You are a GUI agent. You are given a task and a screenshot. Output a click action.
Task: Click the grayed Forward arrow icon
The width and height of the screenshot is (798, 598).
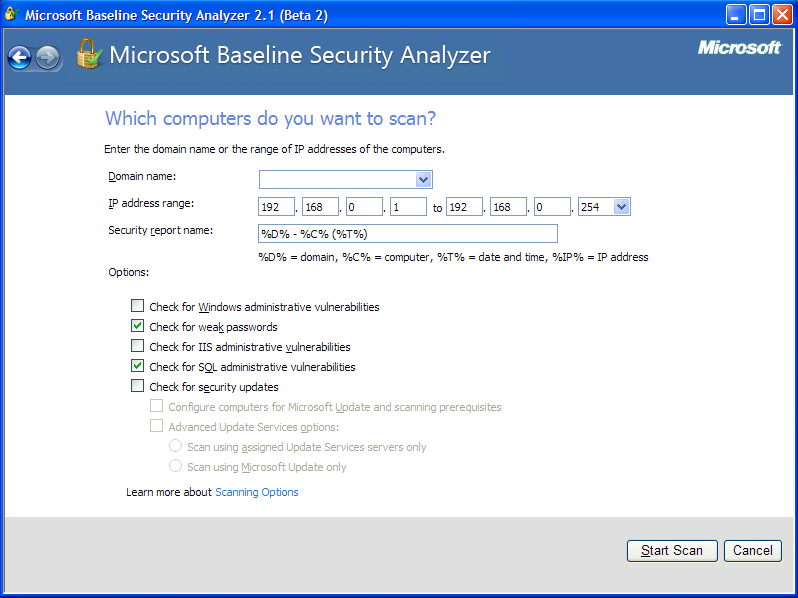[48, 57]
